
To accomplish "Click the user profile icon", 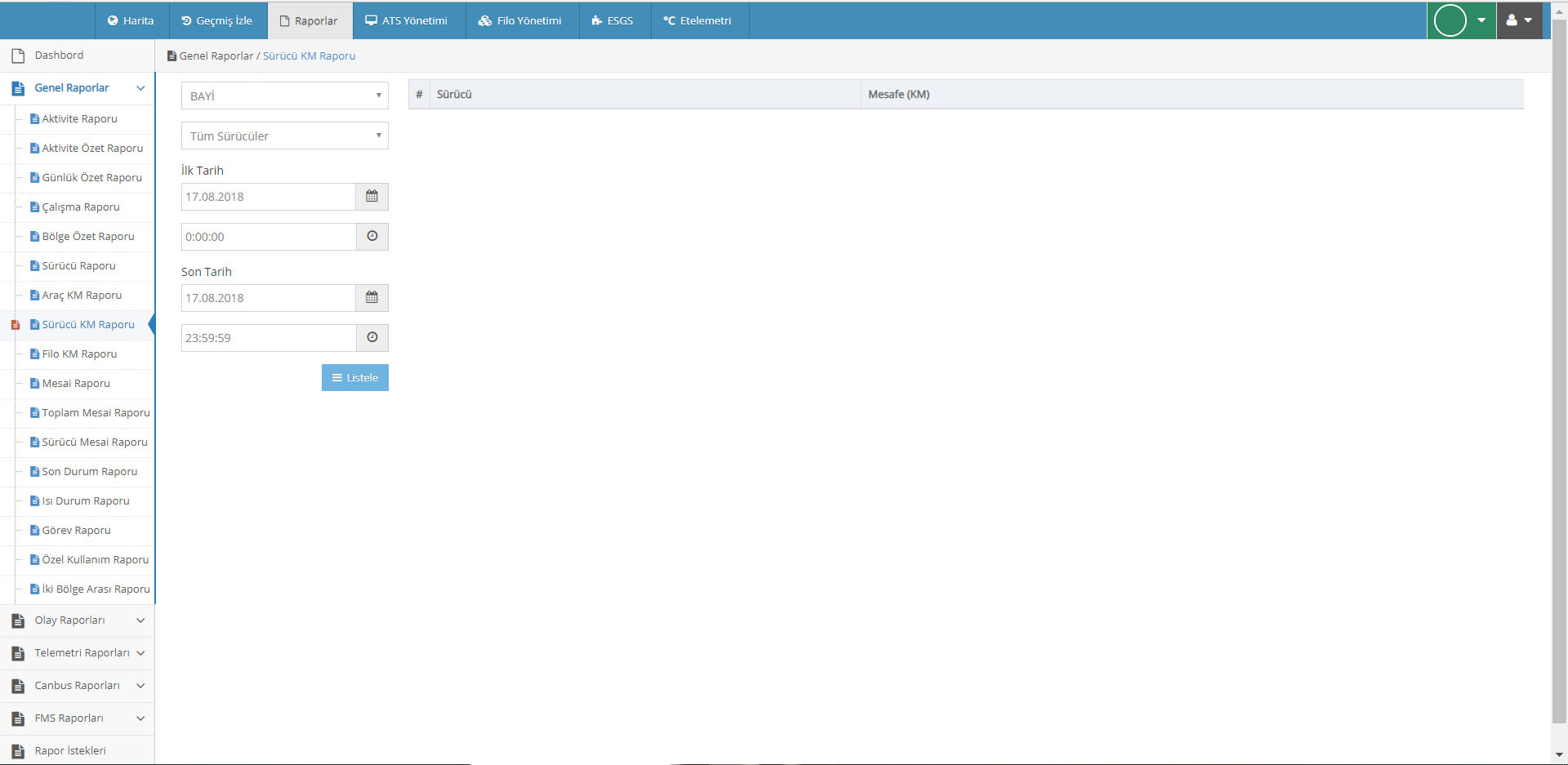I will click(1512, 20).
